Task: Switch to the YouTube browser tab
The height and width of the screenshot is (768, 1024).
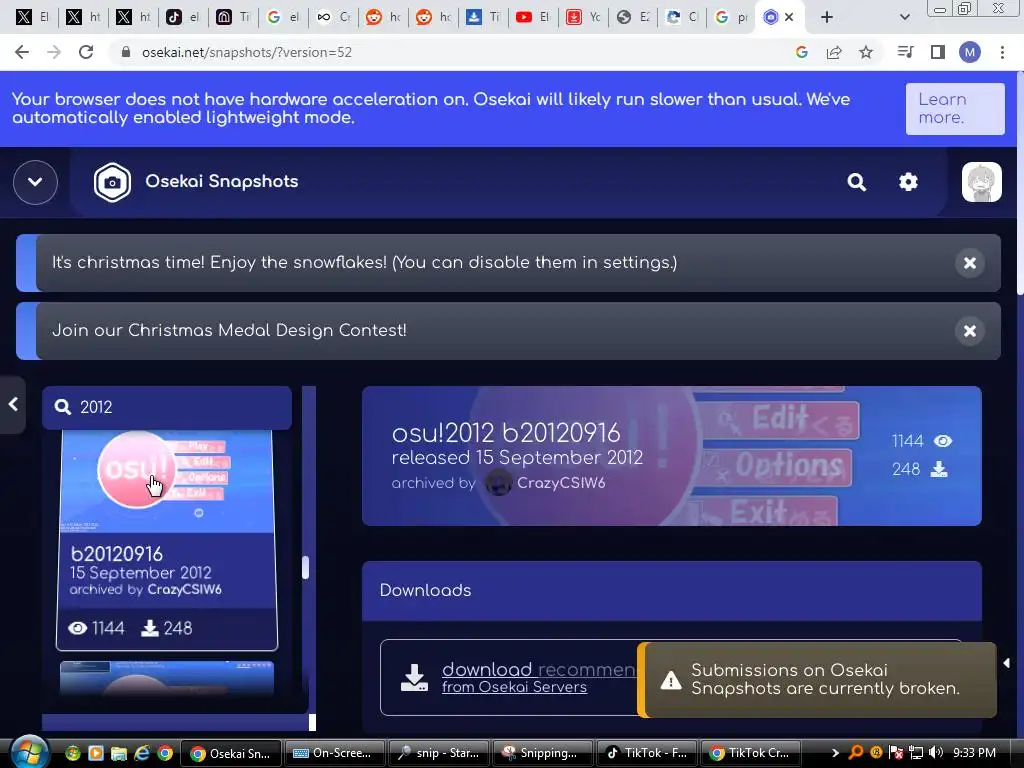Action: (534, 17)
